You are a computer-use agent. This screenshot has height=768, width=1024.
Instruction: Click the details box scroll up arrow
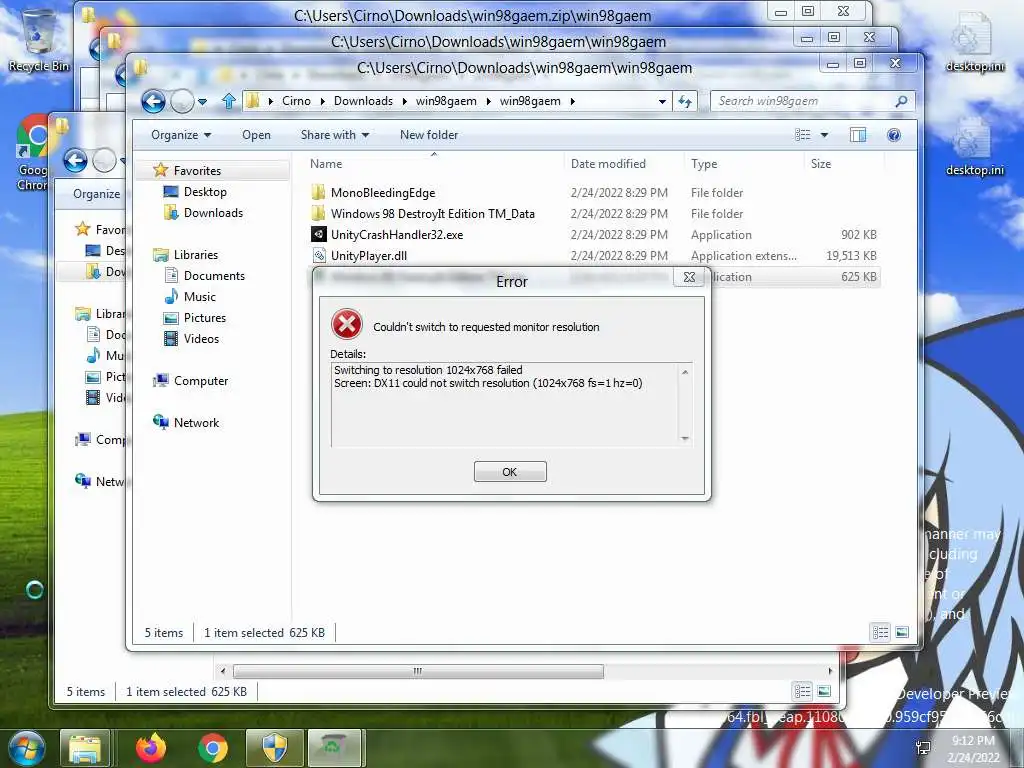[x=685, y=372]
